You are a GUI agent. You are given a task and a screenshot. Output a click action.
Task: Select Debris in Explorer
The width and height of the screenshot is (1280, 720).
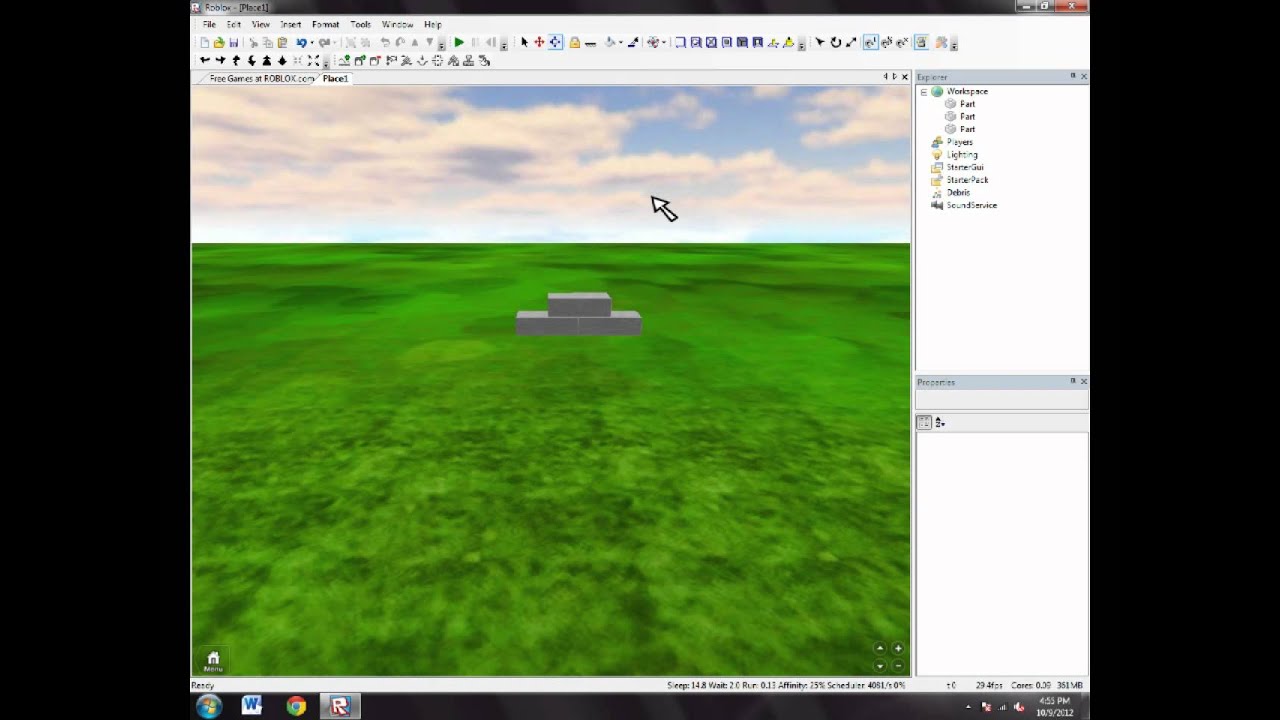coord(958,192)
